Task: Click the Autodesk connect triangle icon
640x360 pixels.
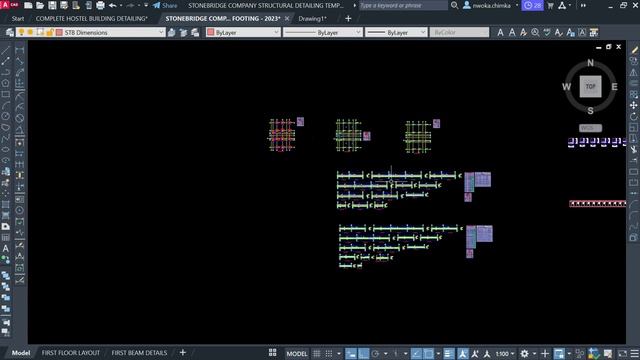Action: coord(562,5)
